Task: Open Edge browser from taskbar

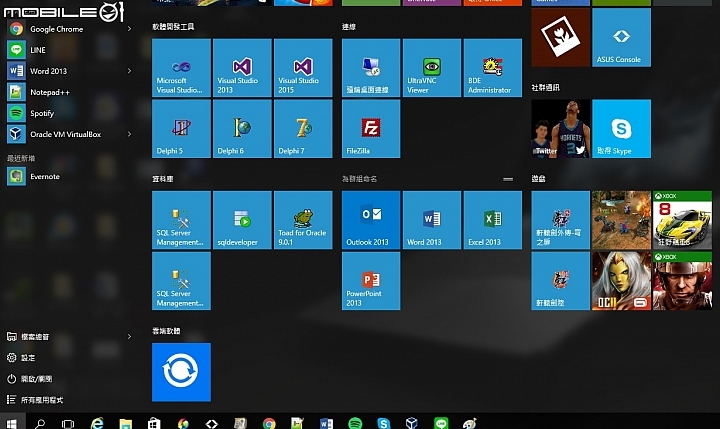Action: tap(97, 423)
